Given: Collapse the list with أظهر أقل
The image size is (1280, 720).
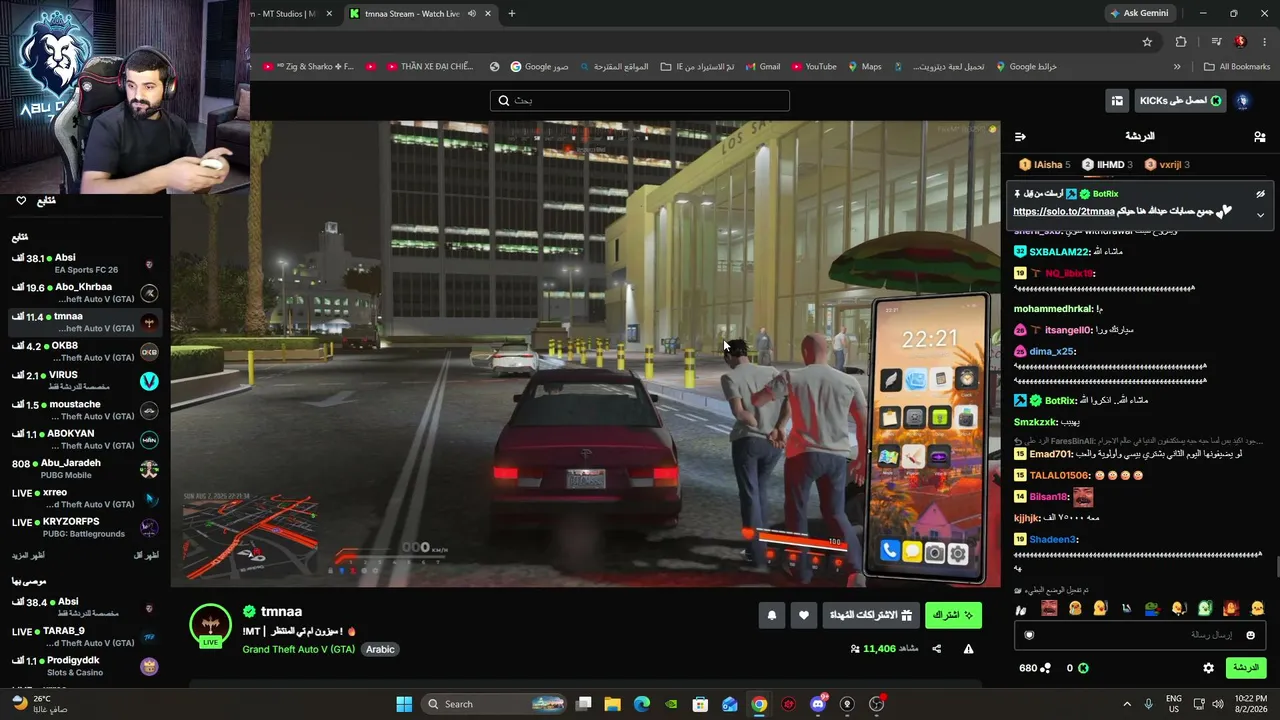Looking at the screenshot, I should [147, 555].
